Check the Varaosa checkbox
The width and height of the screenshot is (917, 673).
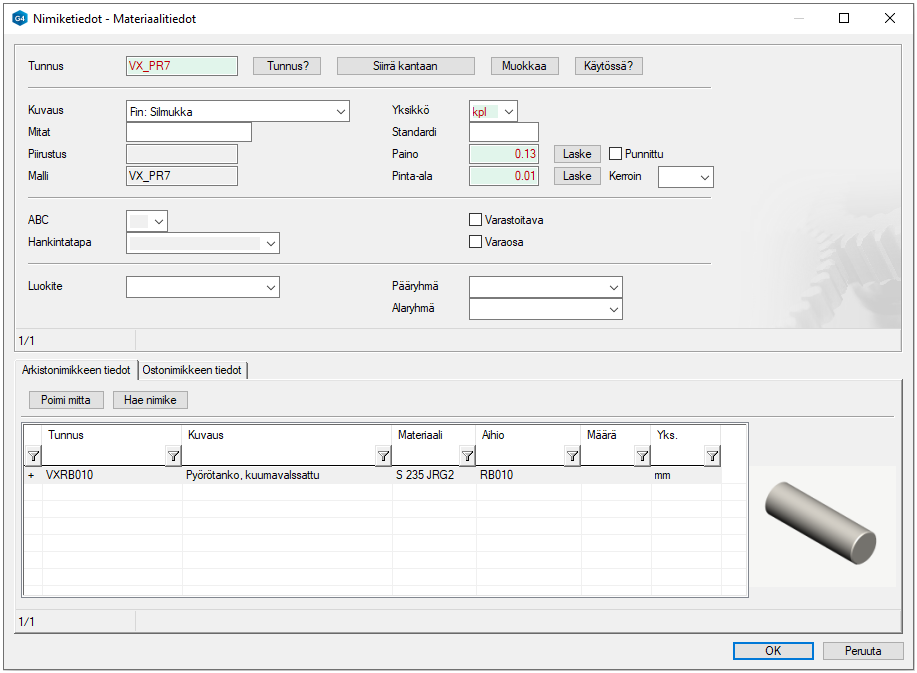tap(476, 241)
